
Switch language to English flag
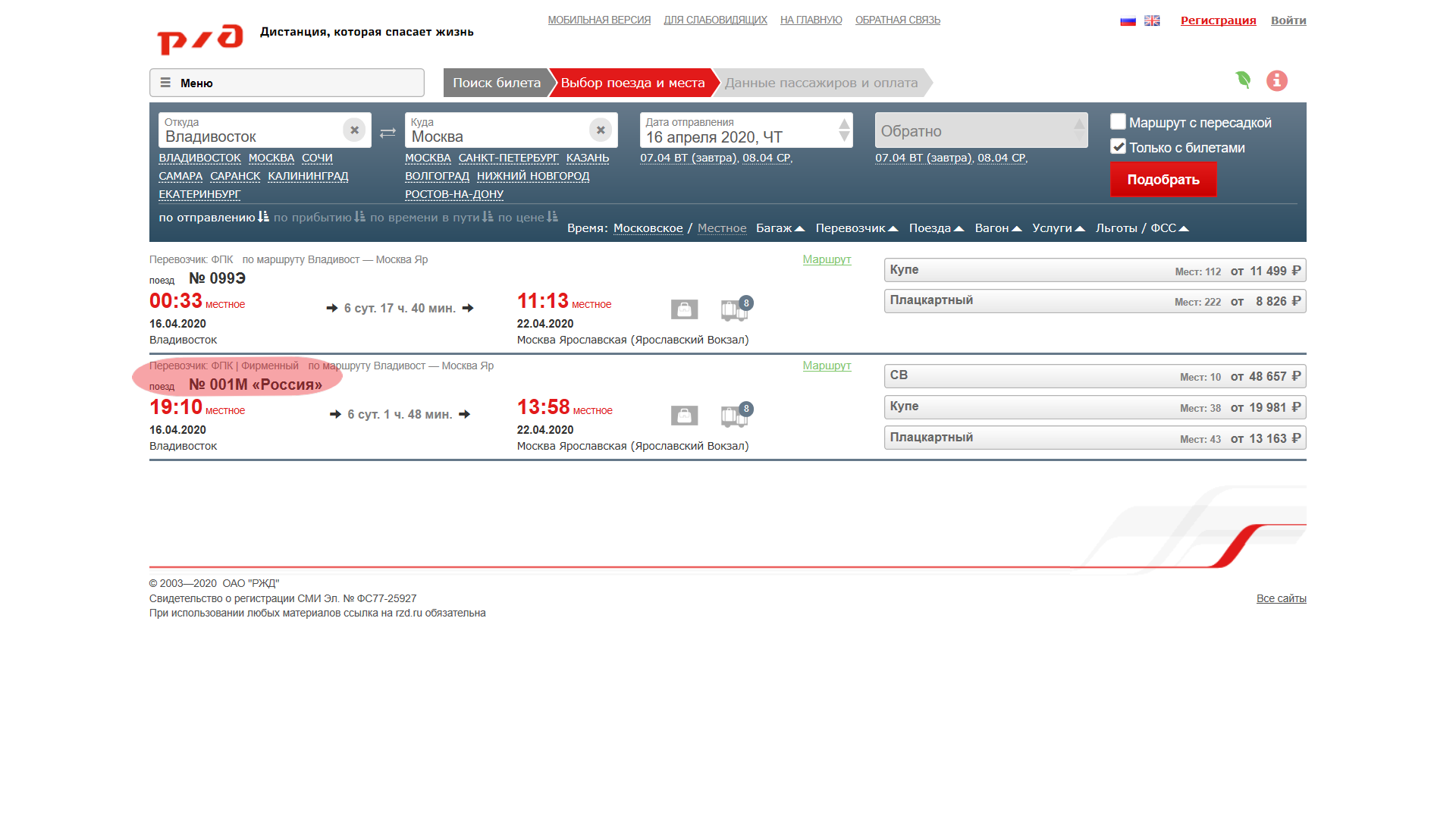[1152, 20]
